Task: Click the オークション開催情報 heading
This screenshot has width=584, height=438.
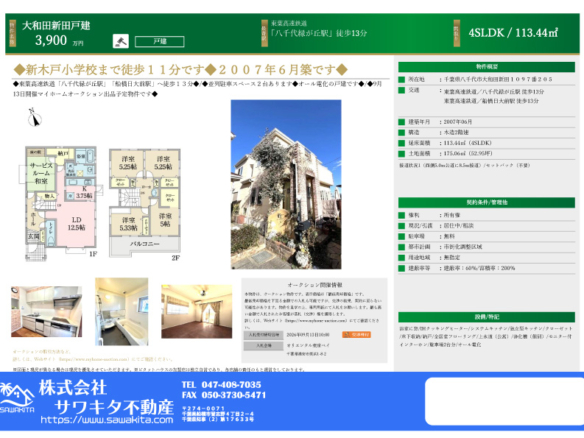Action: point(315,285)
